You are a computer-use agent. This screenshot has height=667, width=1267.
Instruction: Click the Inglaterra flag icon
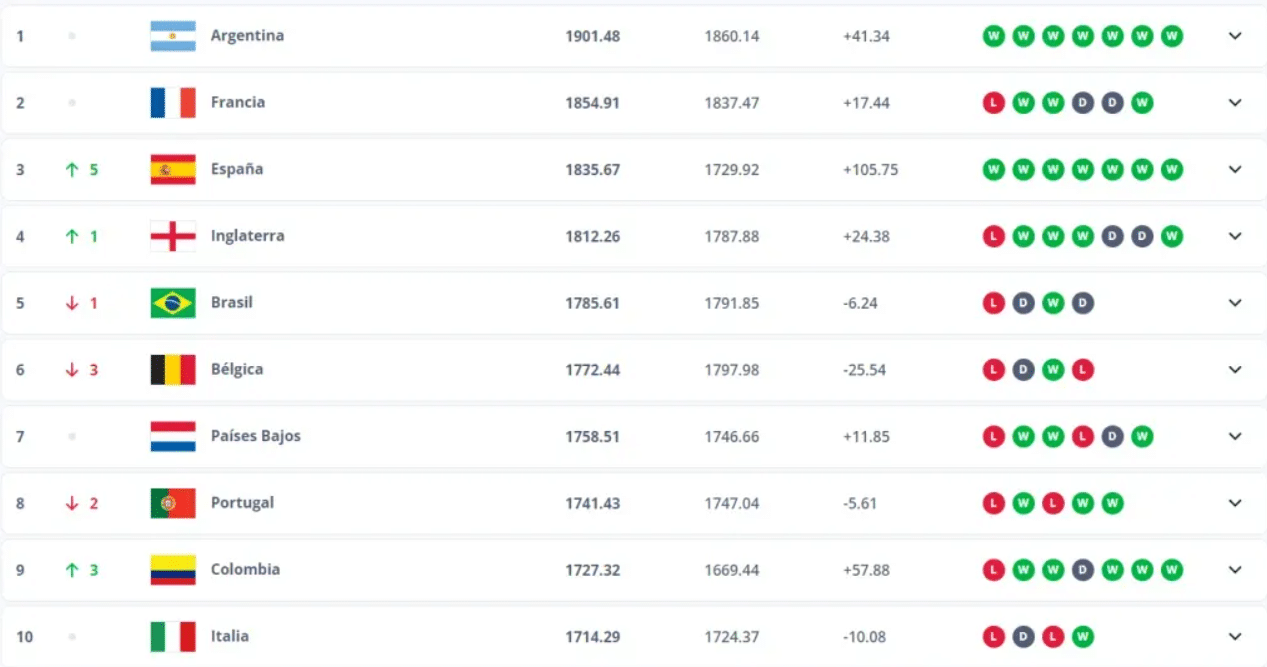click(173, 237)
